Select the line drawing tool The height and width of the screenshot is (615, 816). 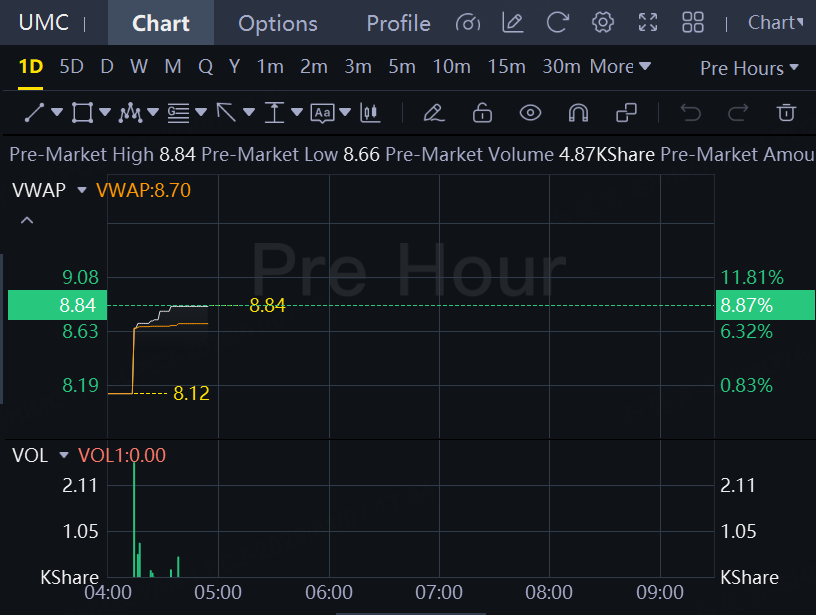[x=34, y=112]
